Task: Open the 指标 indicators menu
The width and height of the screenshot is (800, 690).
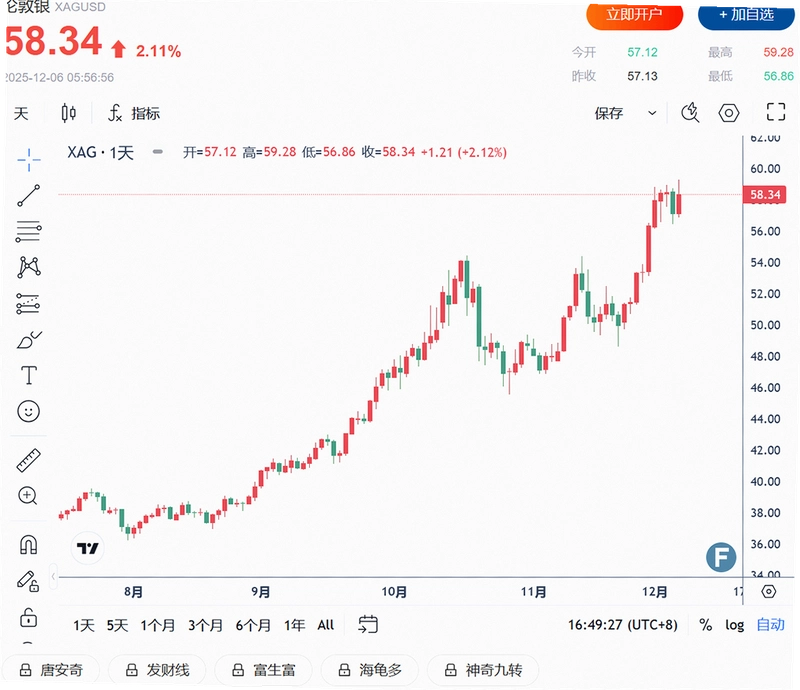Action: click(x=134, y=113)
